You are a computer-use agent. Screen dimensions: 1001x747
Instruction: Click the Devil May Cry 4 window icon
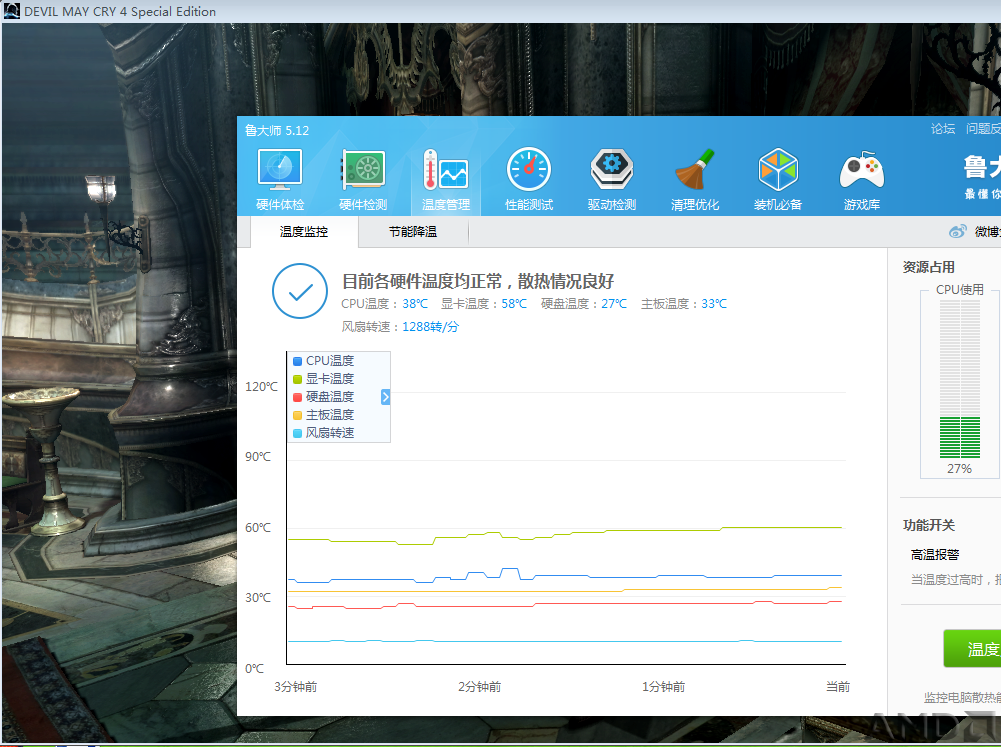click(x=11, y=11)
